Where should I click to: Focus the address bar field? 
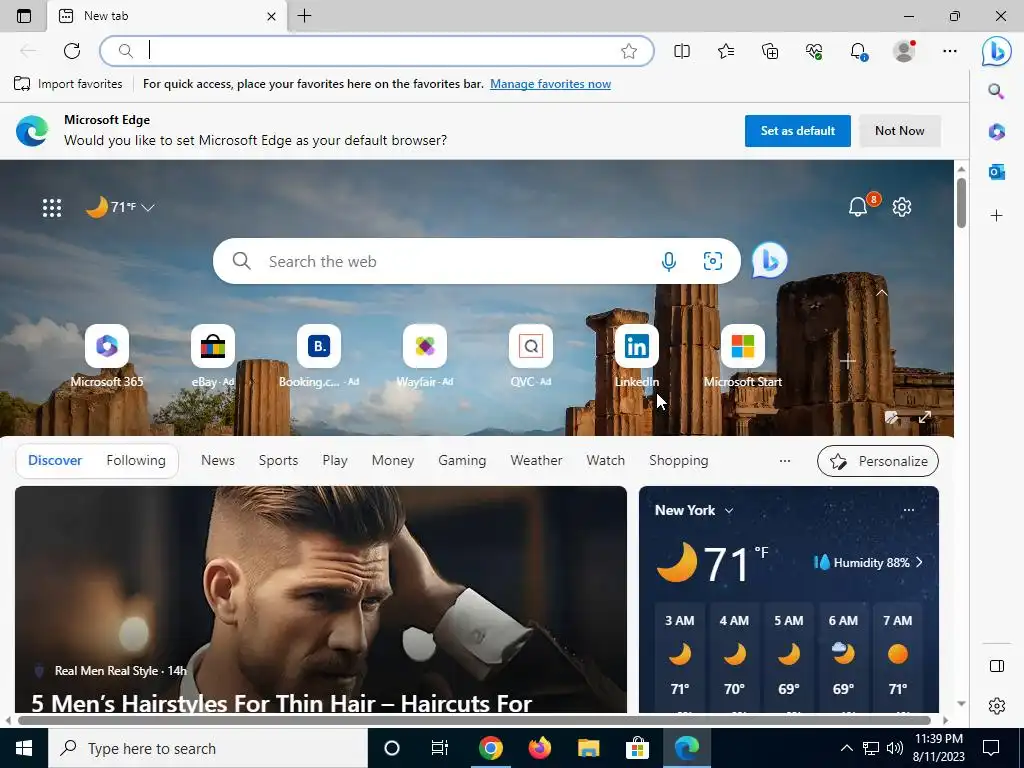[377, 51]
